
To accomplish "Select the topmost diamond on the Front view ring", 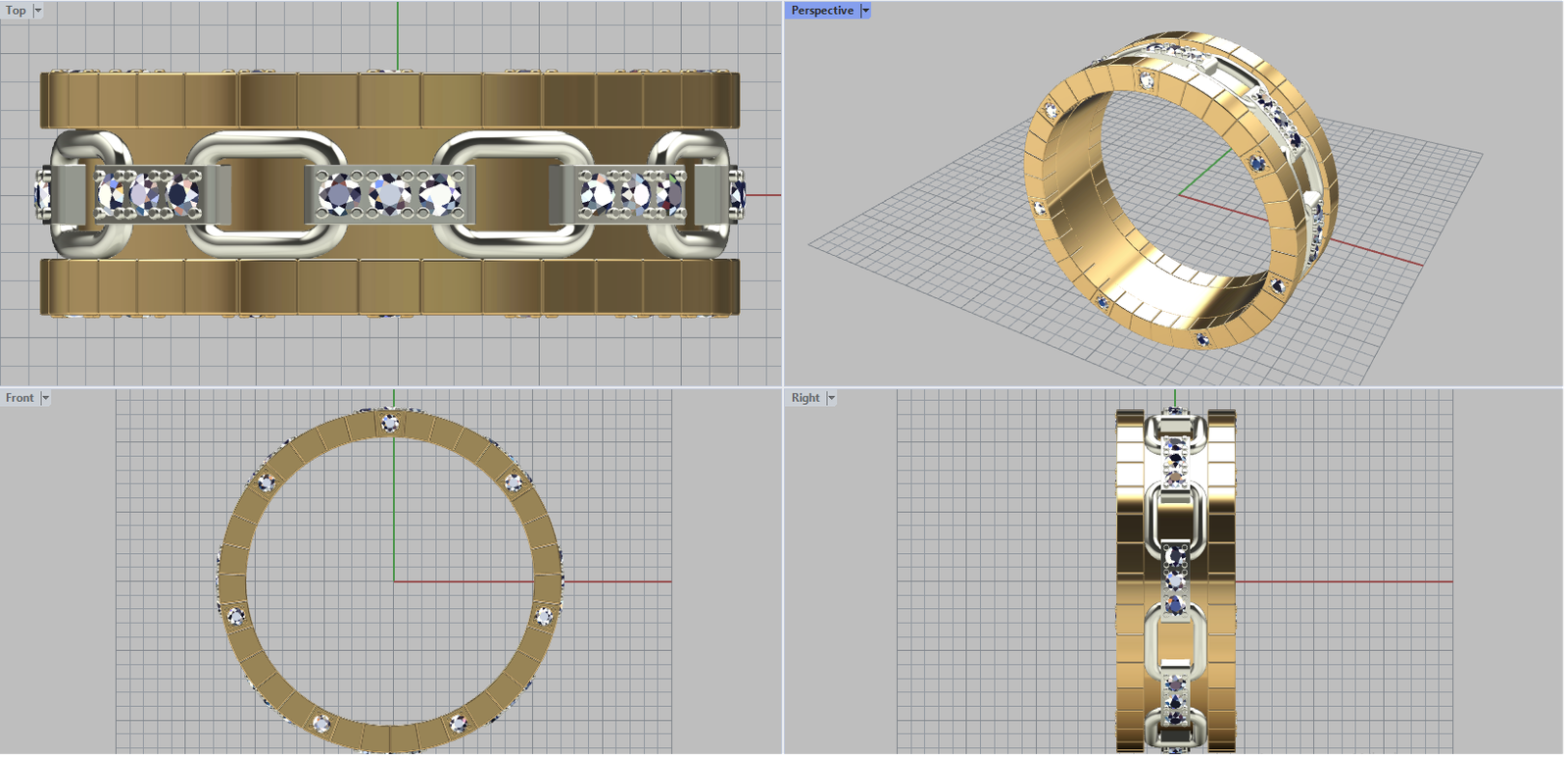I will pos(390,424).
